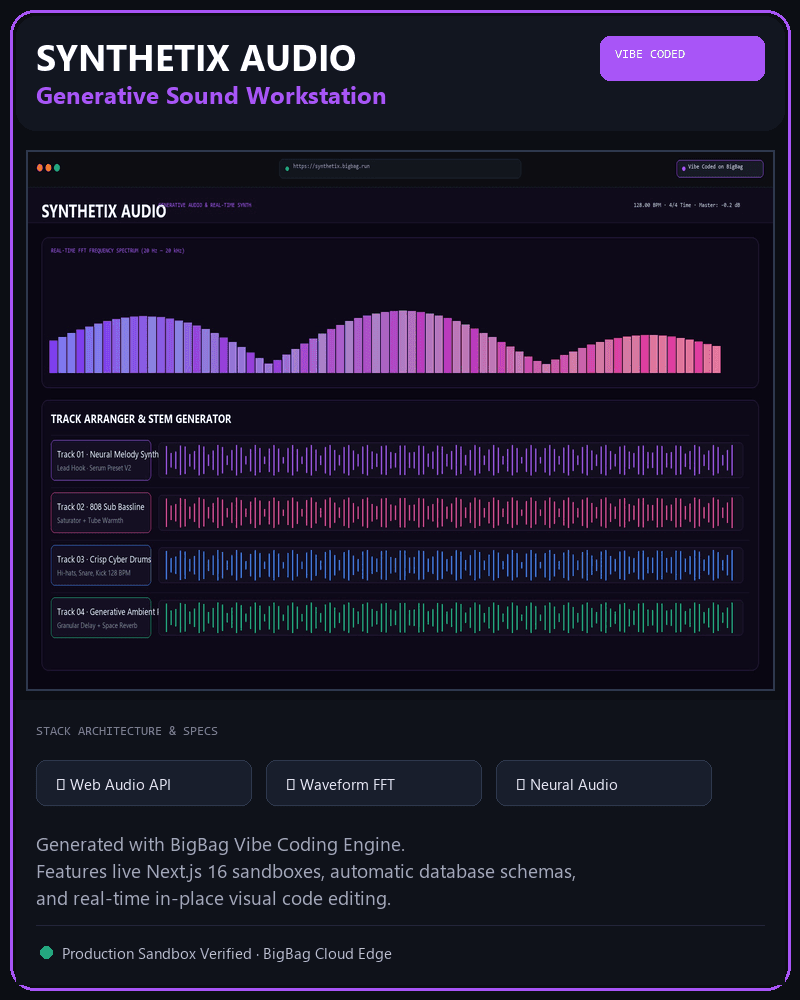This screenshot has height=1000, width=800.
Task: Click the Granular Delay + Space Reverb text
Action: coord(97,625)
